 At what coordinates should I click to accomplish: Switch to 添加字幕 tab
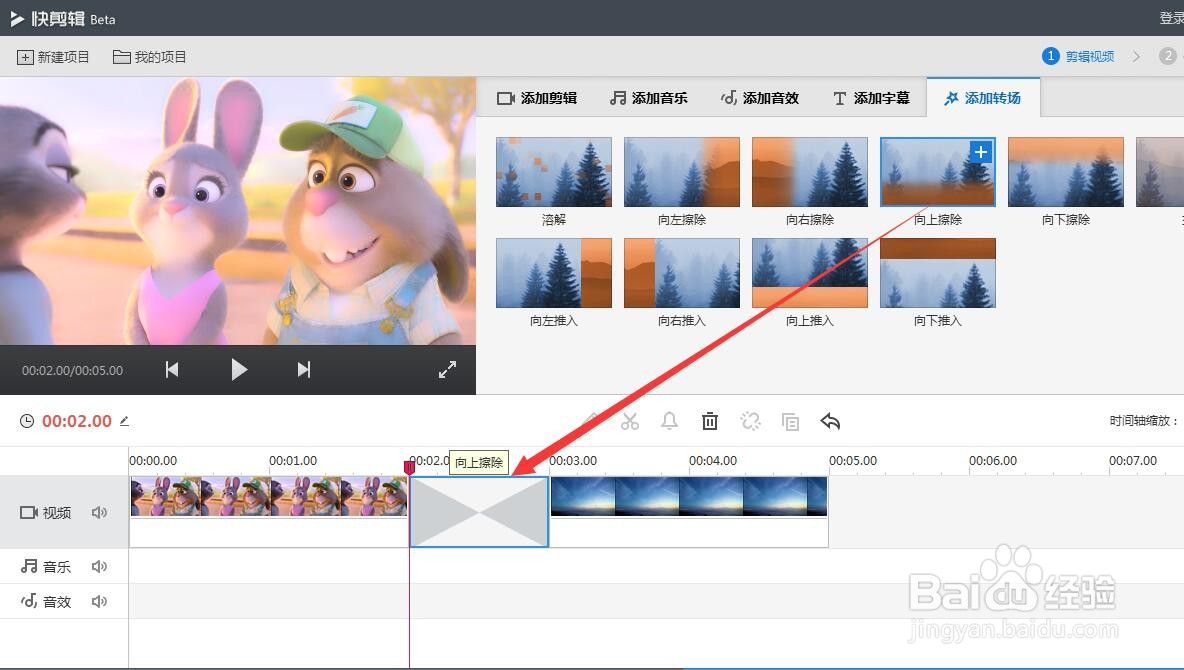(871, 98)
